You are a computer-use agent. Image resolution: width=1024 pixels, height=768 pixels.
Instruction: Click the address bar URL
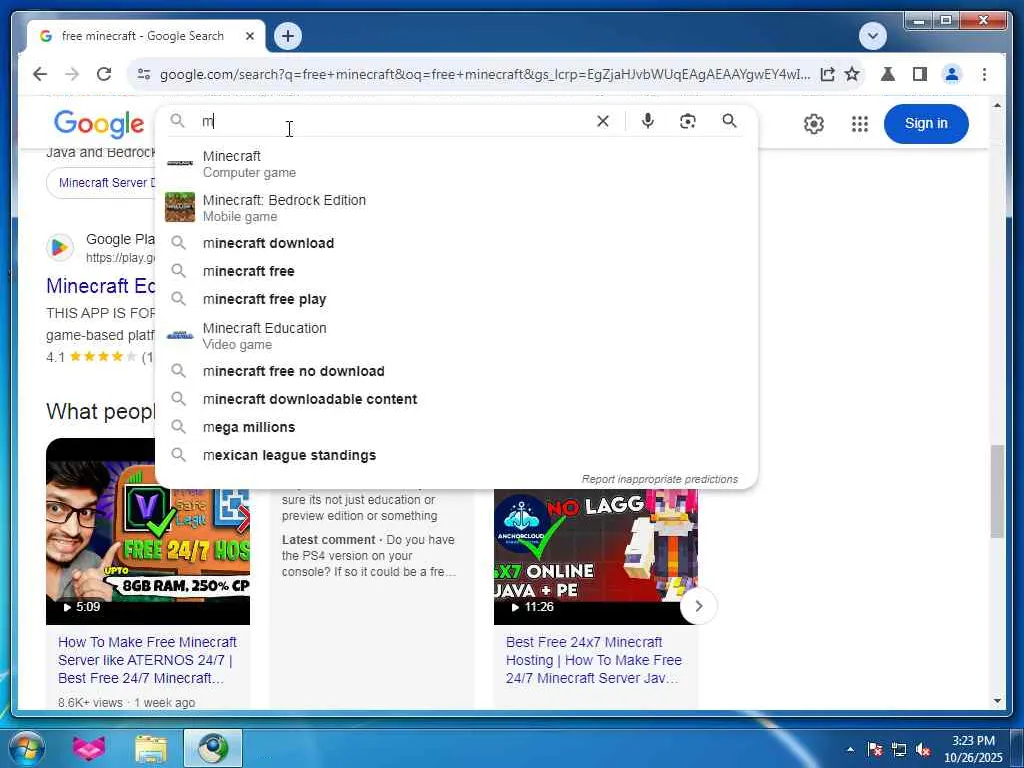pos(485,74)
